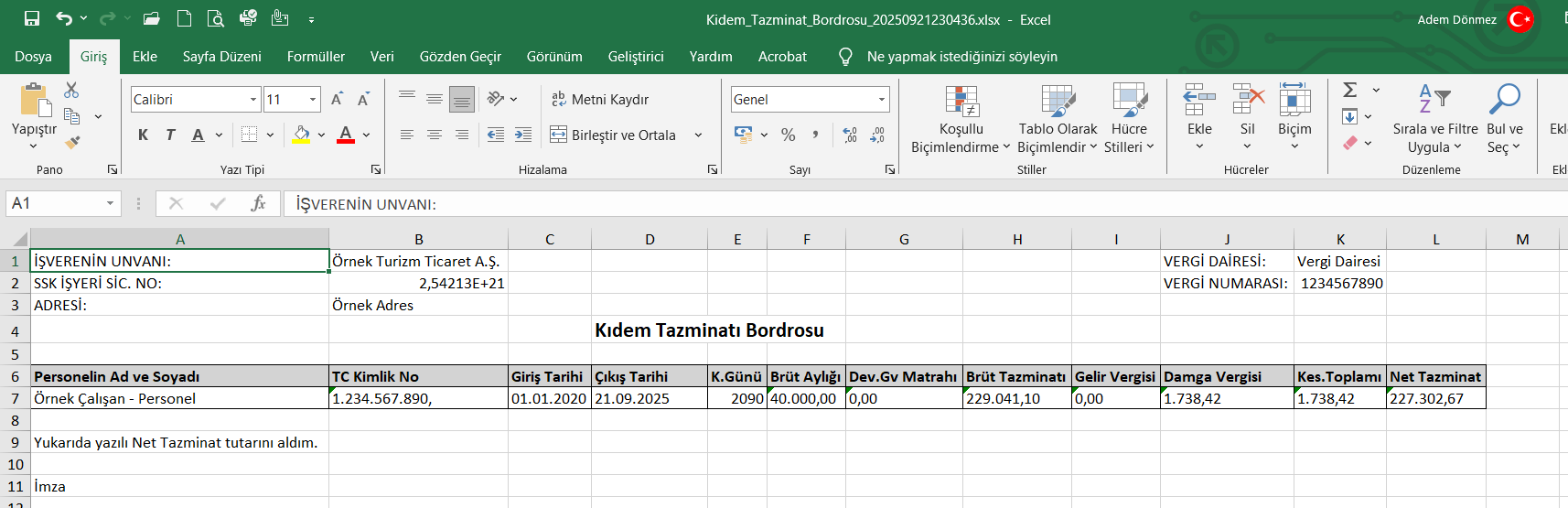Align text to the top of cell
Viewport: 1568px width, 508px height.
pyautogui.click(x=407, y=98)
